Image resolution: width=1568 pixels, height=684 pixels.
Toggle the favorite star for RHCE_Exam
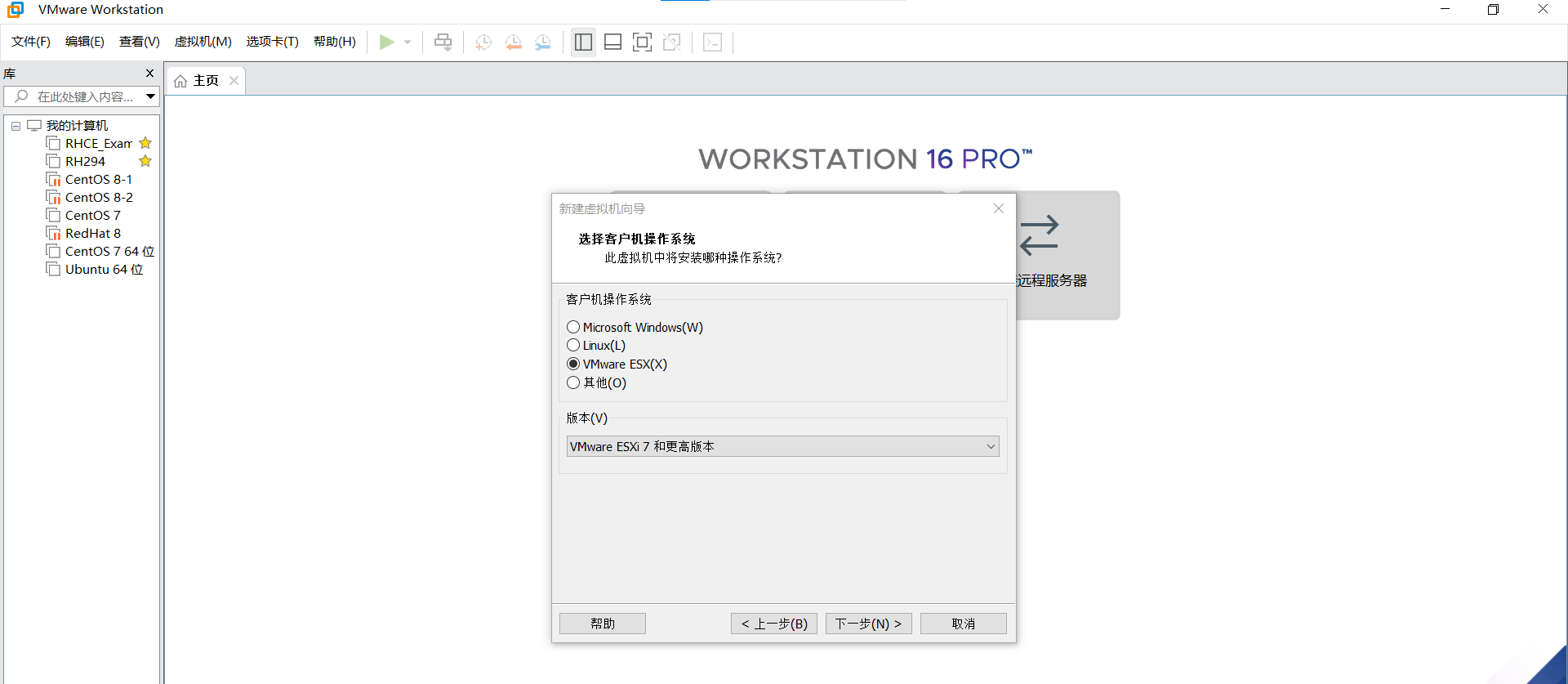[145, 143]
